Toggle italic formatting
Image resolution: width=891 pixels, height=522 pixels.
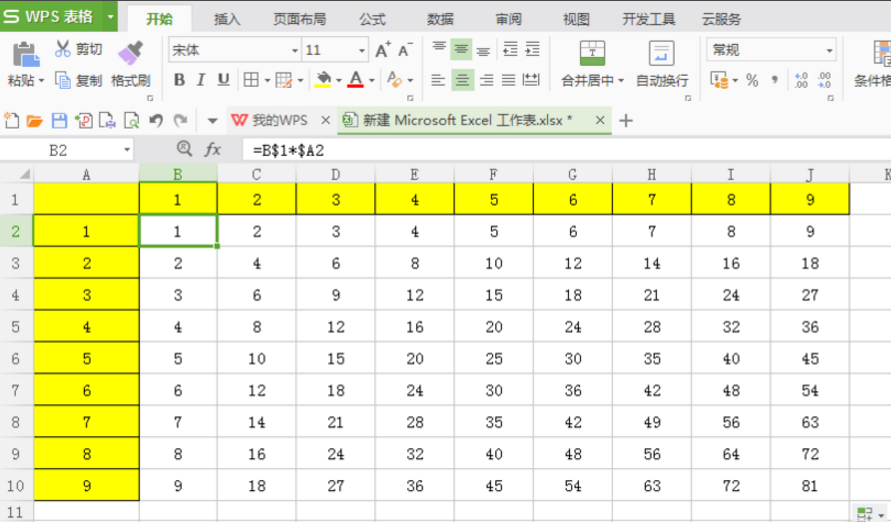[201, 80]
